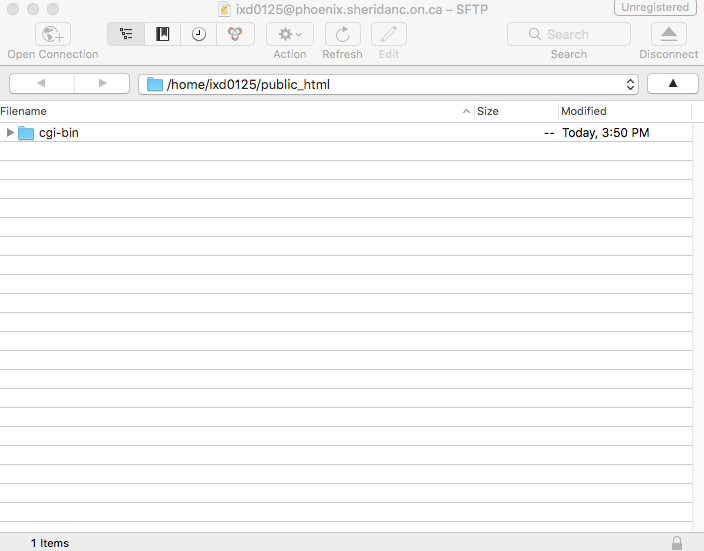Sort files by the Filename column

(x=230, y=111)
